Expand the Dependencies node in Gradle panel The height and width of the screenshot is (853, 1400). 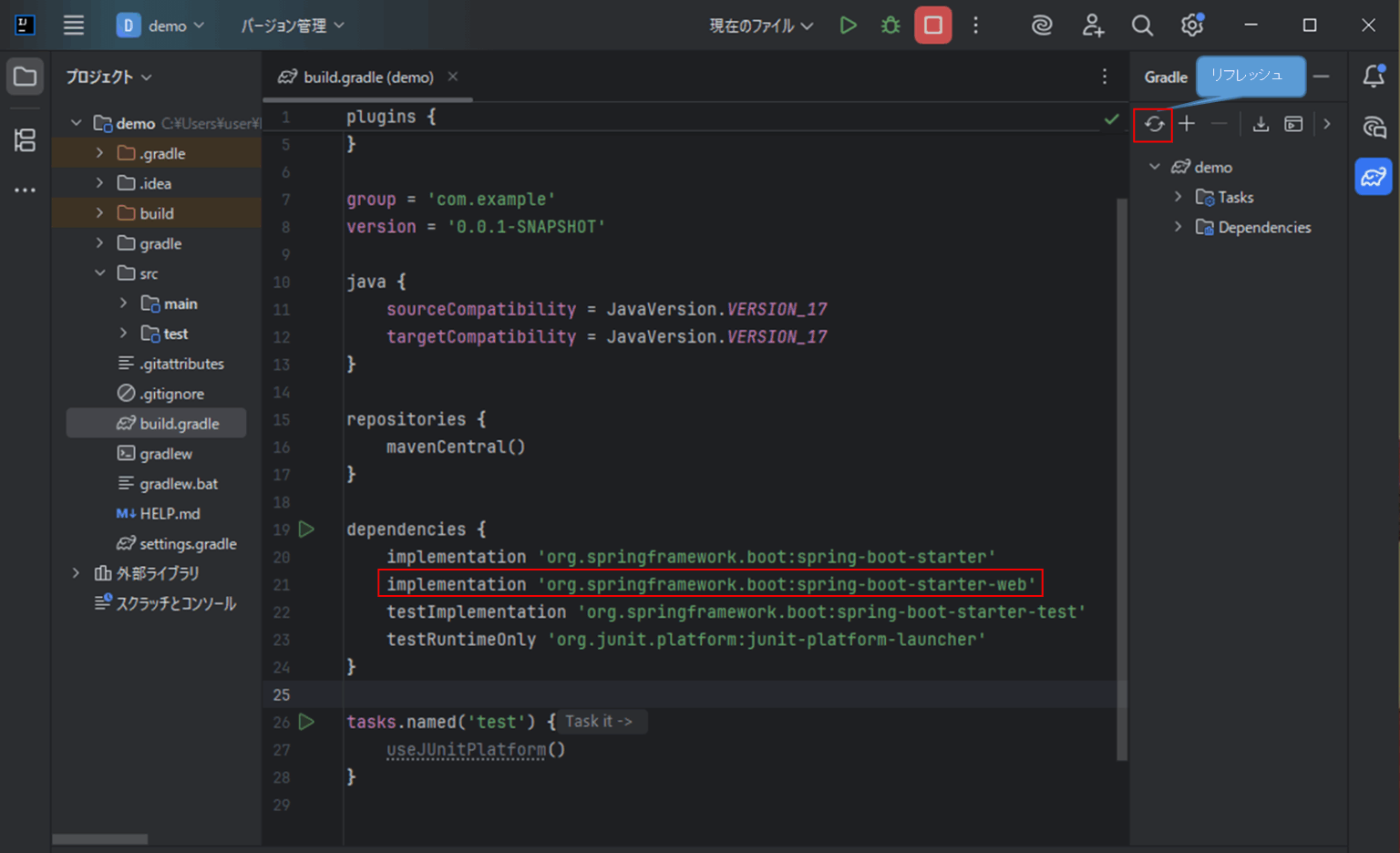point(1178,227)
